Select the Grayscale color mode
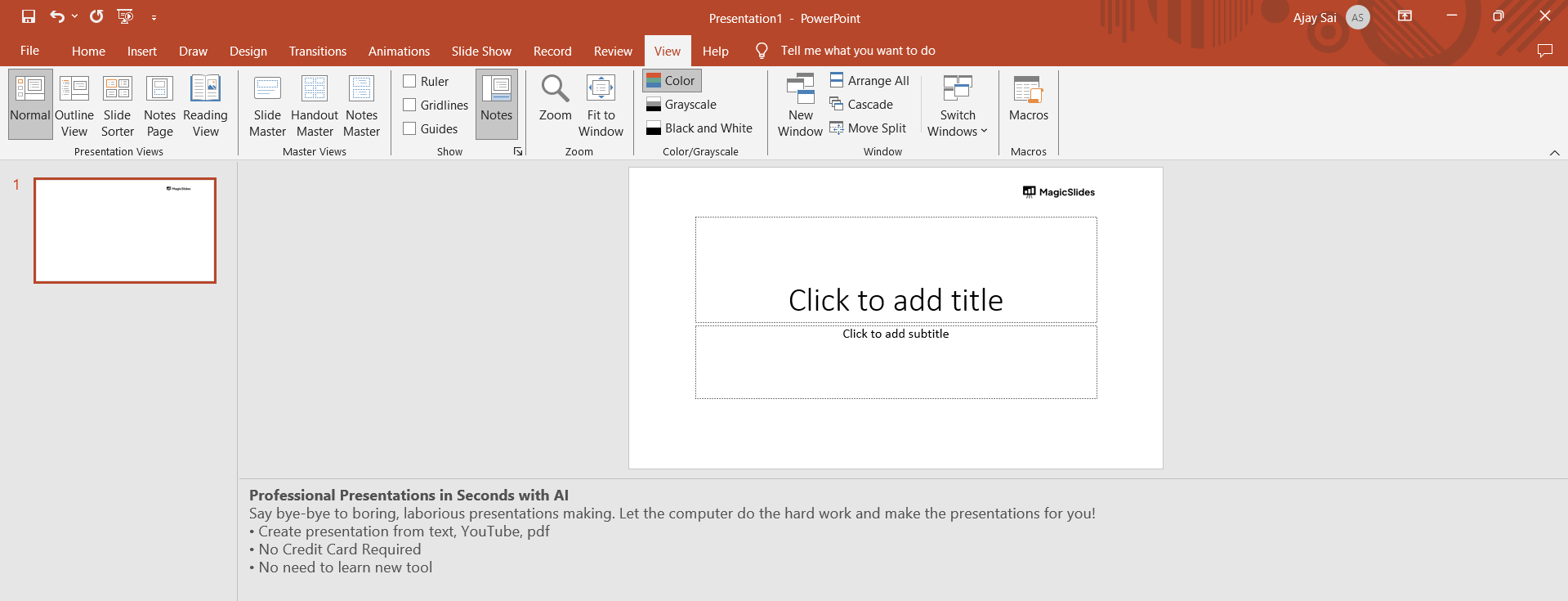This screenshot has width=1568, height=601. coord(681,104)
